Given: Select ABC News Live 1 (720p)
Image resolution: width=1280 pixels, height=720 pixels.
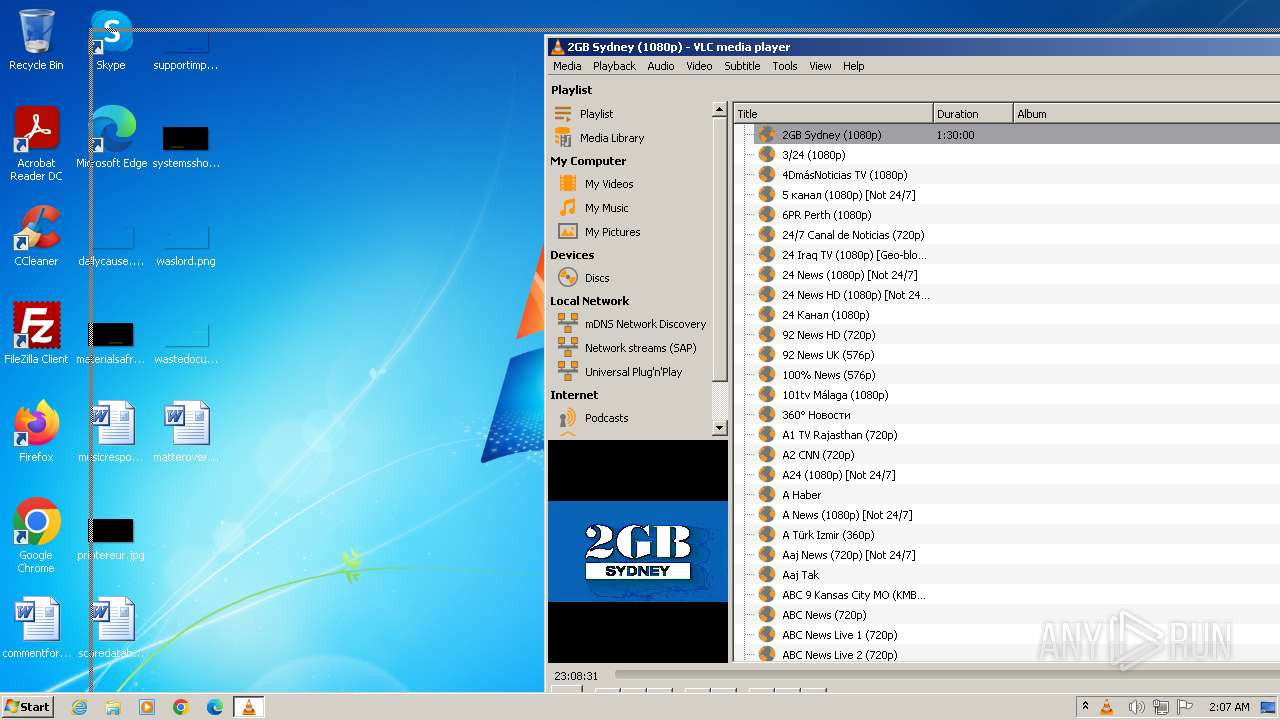Looking at the screenshot, I should (1006, 635).
